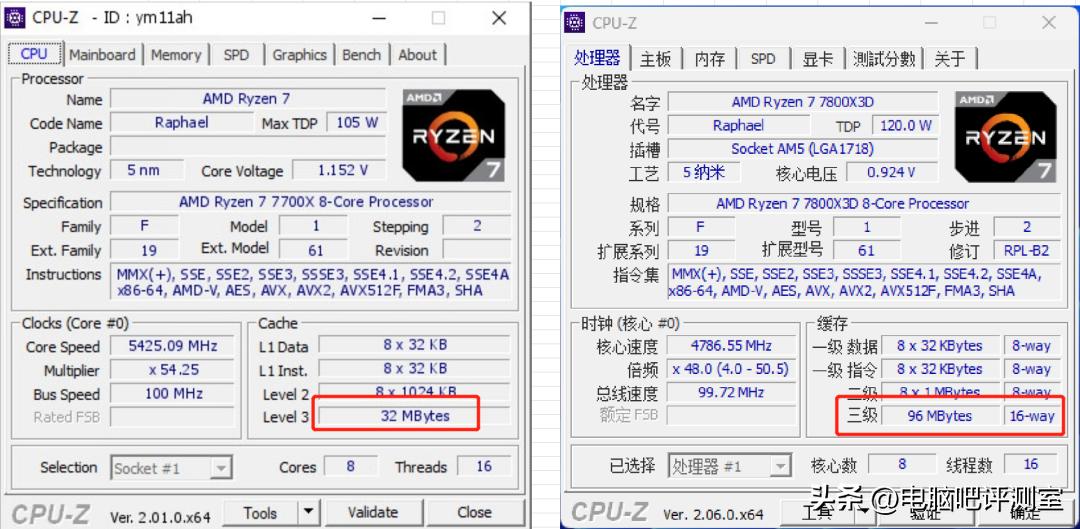This screenshot has width=1080, height=529.
Task: Click the Tools button
Action: click(x=260, y=512)
